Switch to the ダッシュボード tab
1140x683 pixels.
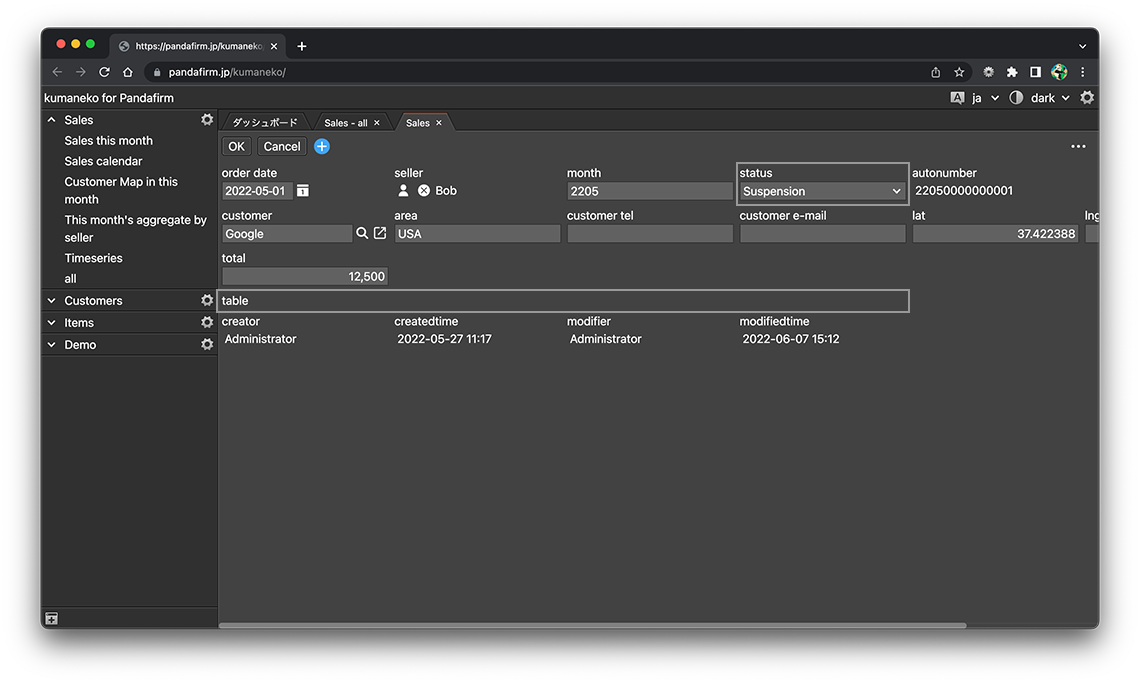point(265,123)
